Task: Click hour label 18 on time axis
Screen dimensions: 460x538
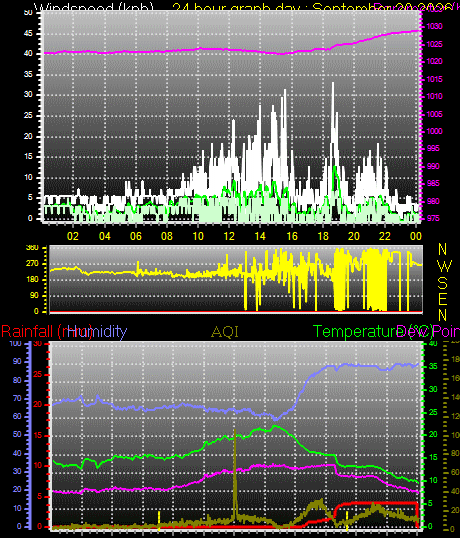Action: pos(323,236)
